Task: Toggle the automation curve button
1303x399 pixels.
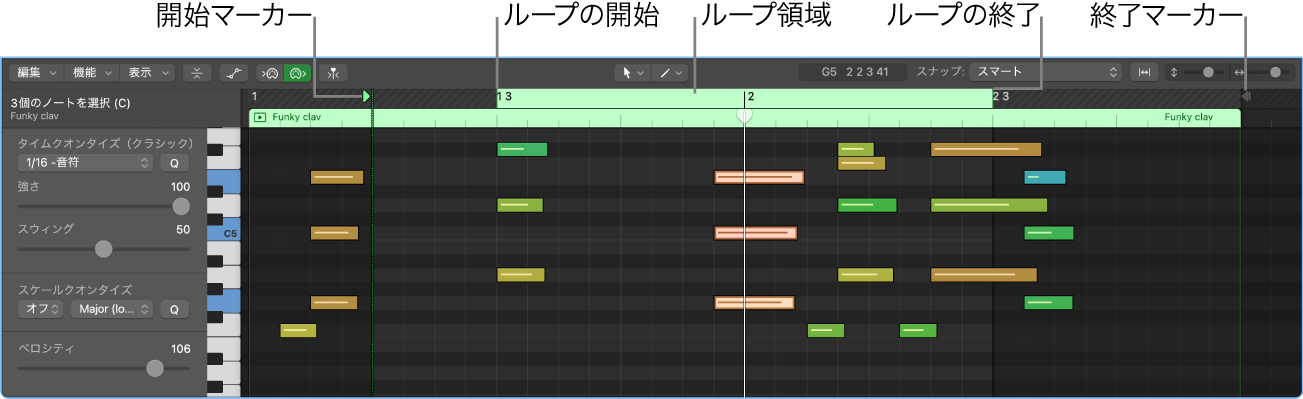Action: (x=234, y=73)
